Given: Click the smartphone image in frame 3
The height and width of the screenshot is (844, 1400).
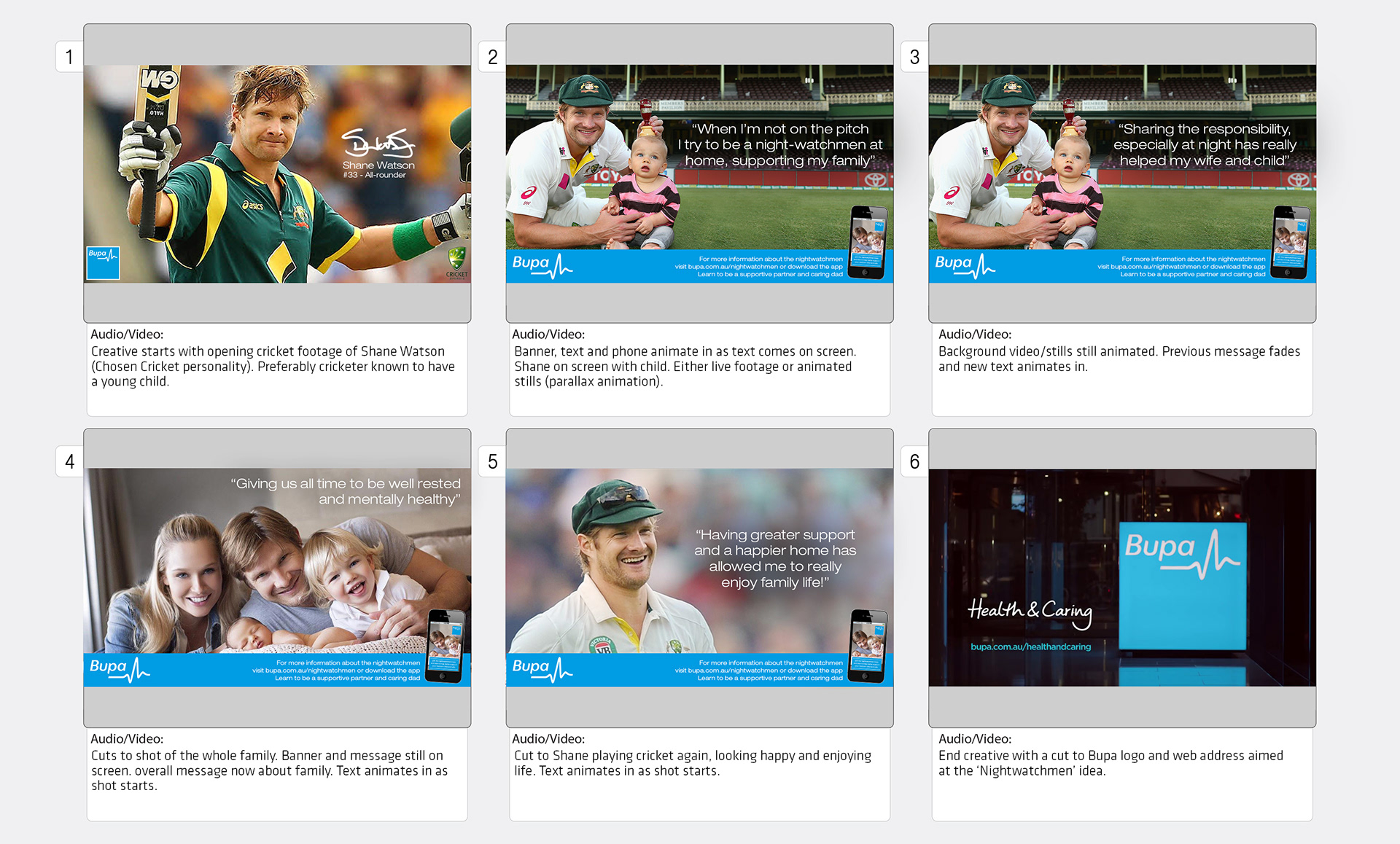Looking at the screenshot, I should 1291,243.
